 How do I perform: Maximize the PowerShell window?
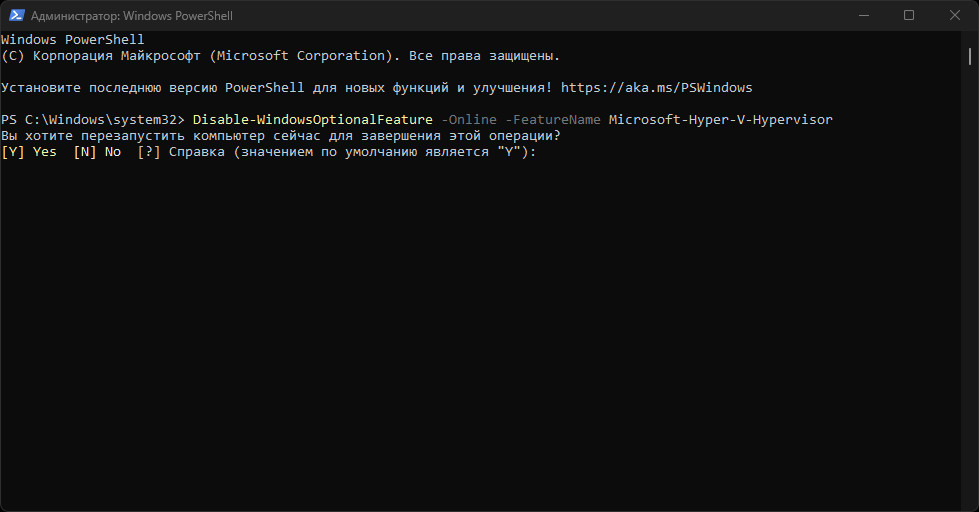(x=909, y=16)
